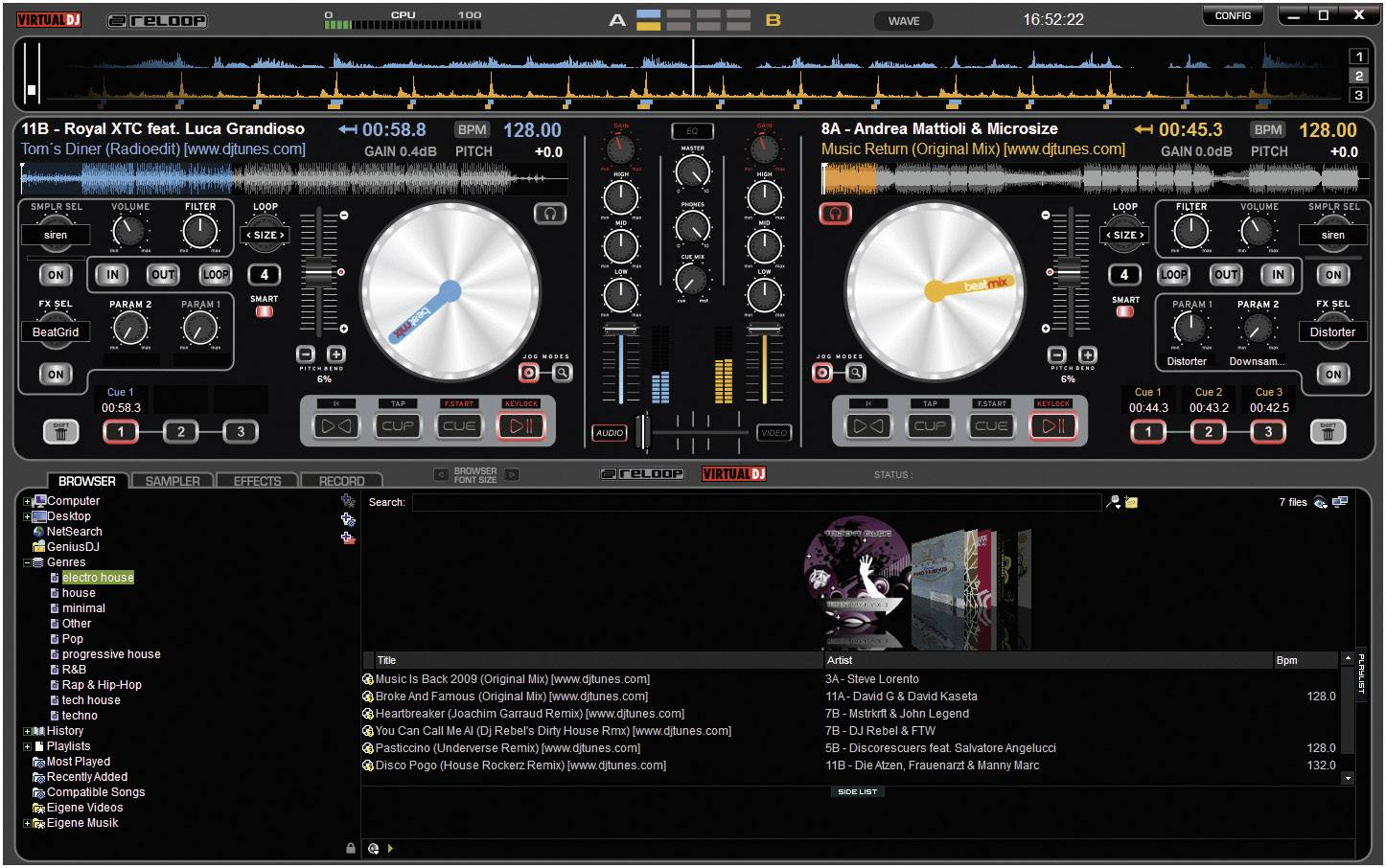The width and height of the screenshot is (1386, 868).
Task: Click left deck pitch slider handle
Action: 319,273
